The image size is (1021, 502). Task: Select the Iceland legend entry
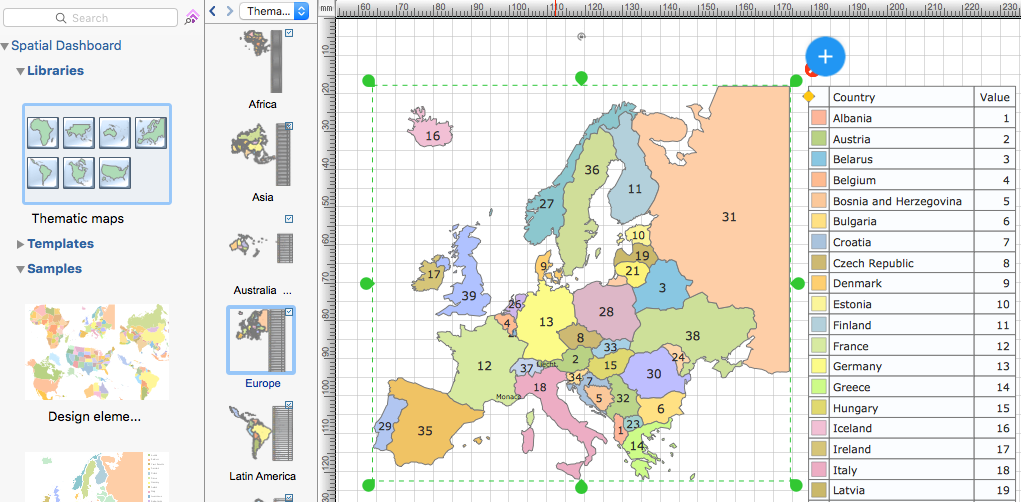click(x=912, y=428)
